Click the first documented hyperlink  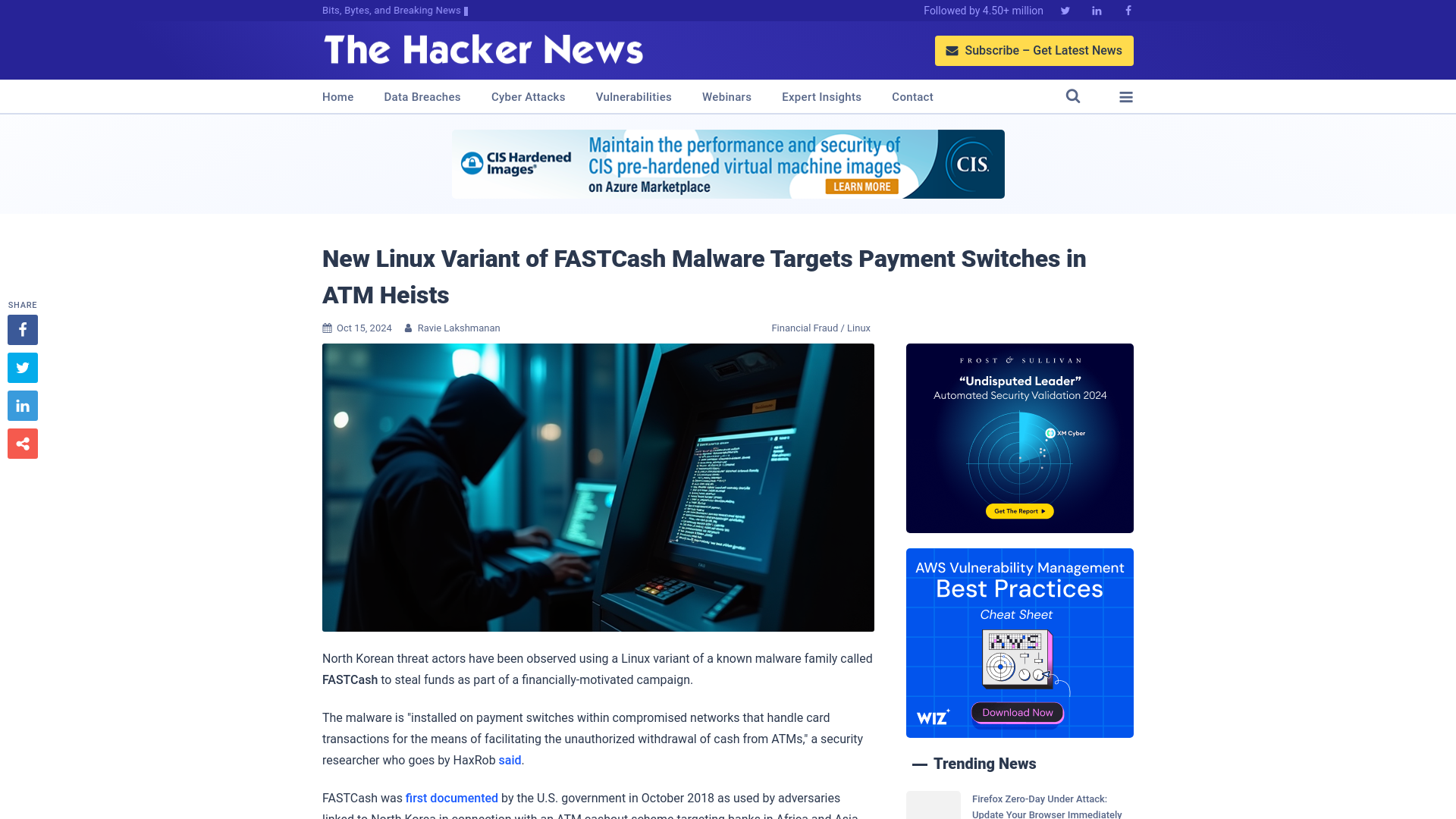(452, 798)
